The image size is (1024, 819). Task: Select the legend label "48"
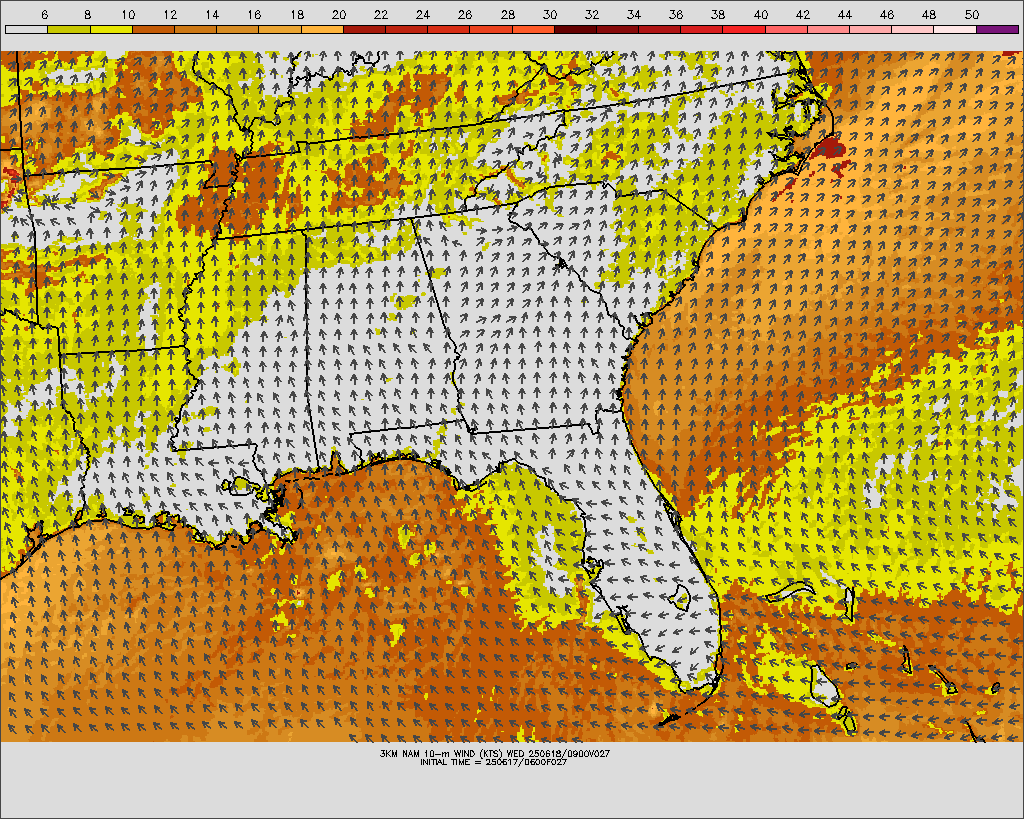click(x=929, y=14)
